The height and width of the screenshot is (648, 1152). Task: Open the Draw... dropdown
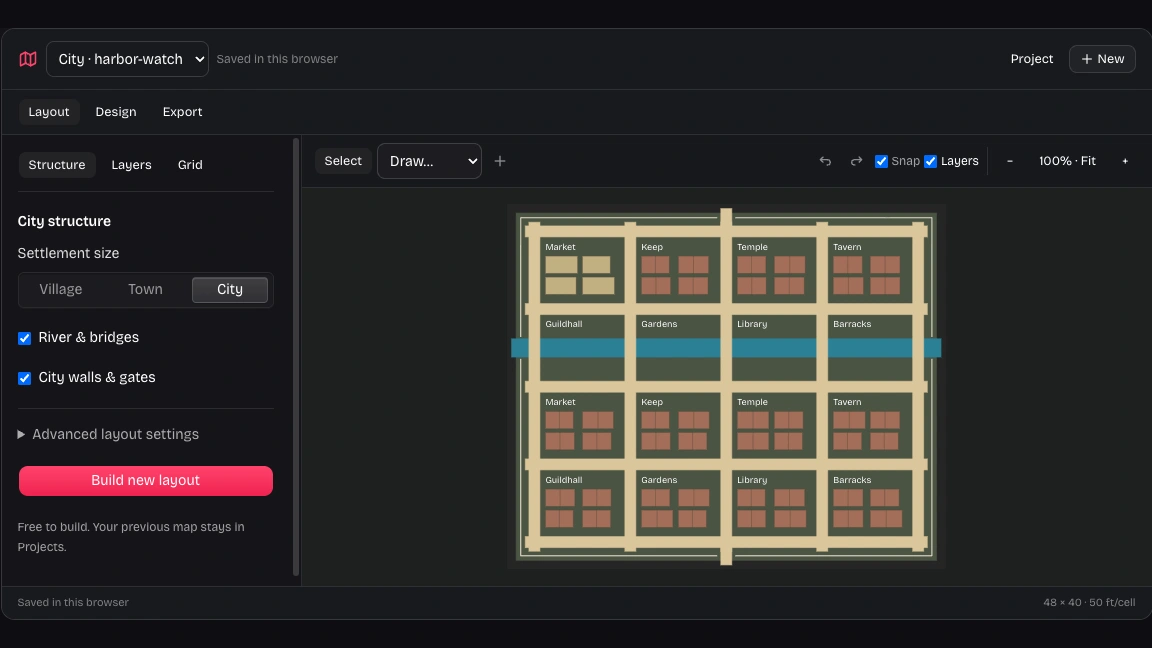(x=429, y=161)
